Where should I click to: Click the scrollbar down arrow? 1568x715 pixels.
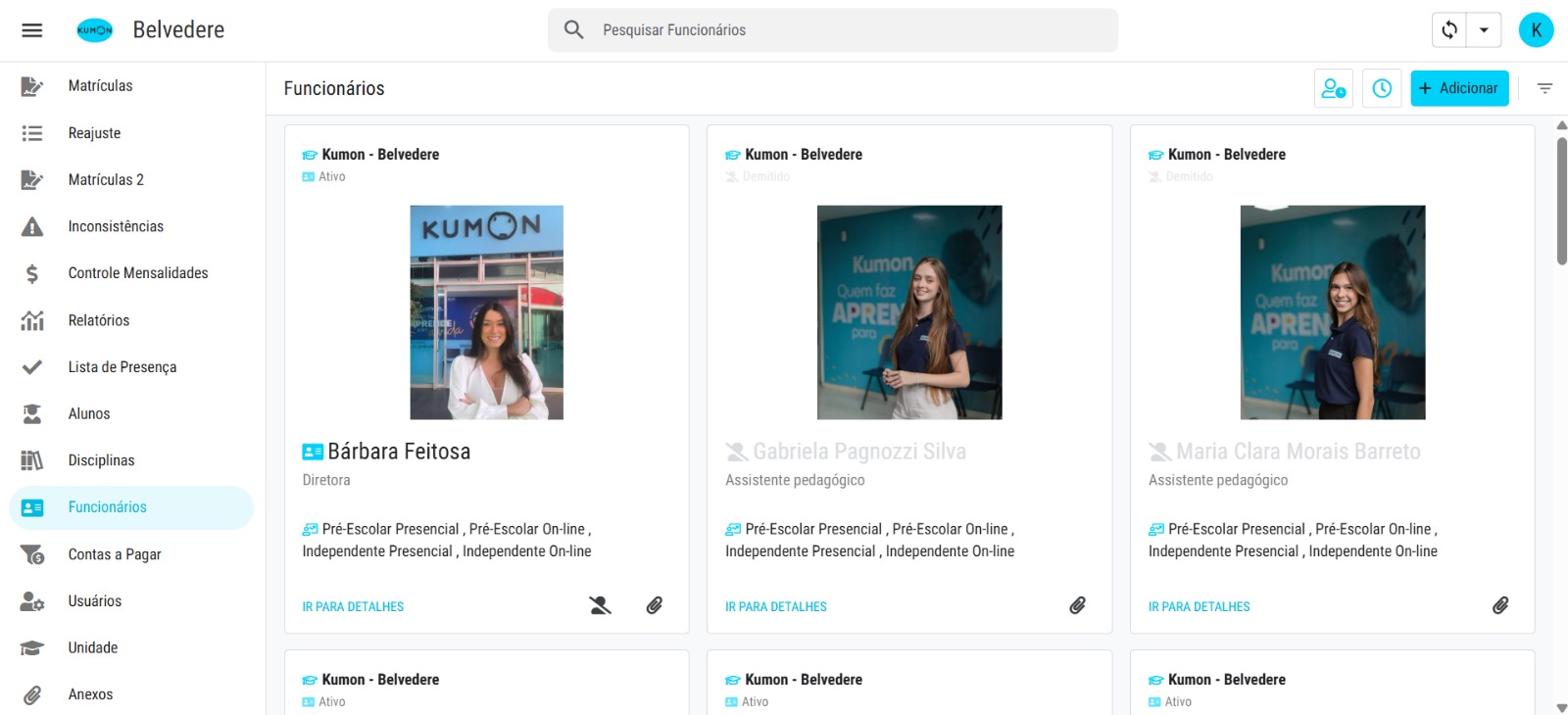(x=1561, y=707)
